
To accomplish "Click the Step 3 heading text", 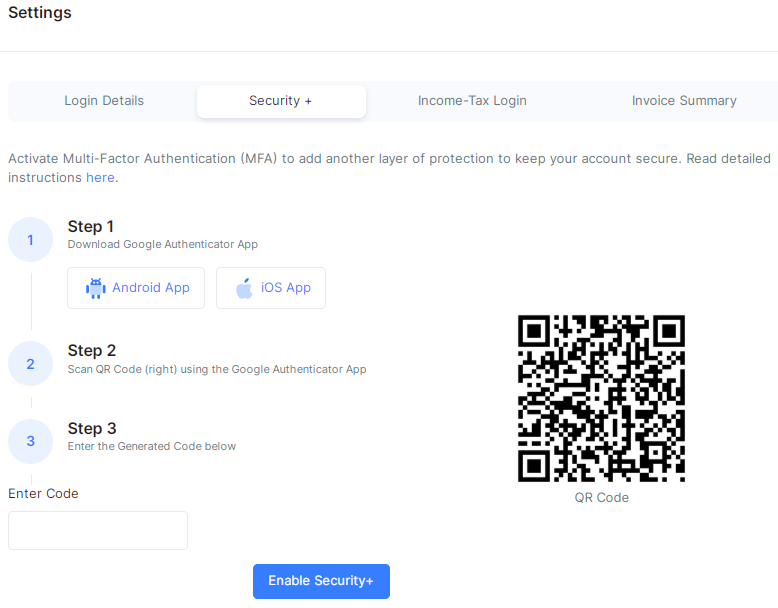I will click(x=92, y=428).
